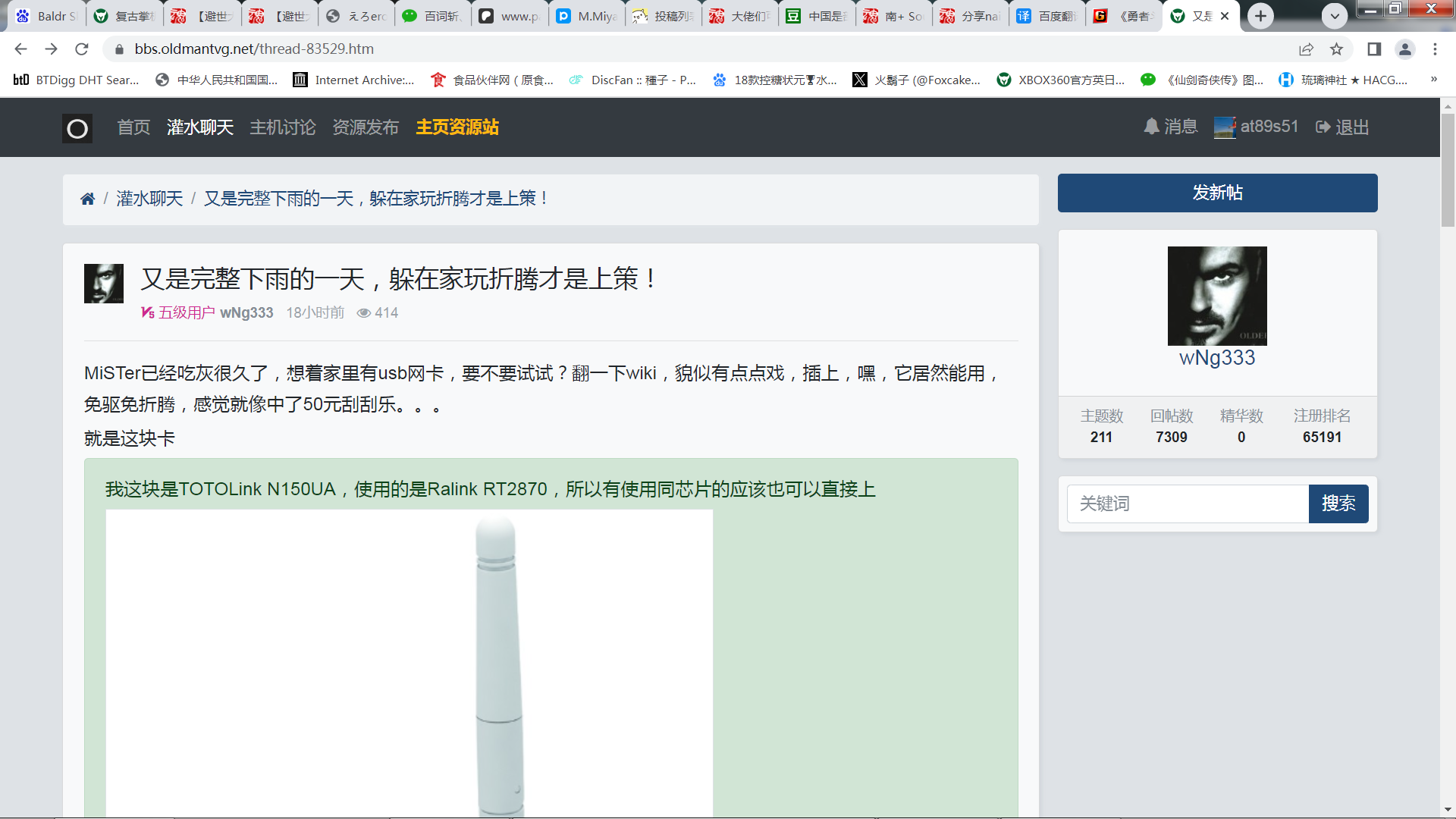The height and width of the screenshot is (819, 1456).
Task: Open the 主页资源站 nav item
Action: (457, 127)
